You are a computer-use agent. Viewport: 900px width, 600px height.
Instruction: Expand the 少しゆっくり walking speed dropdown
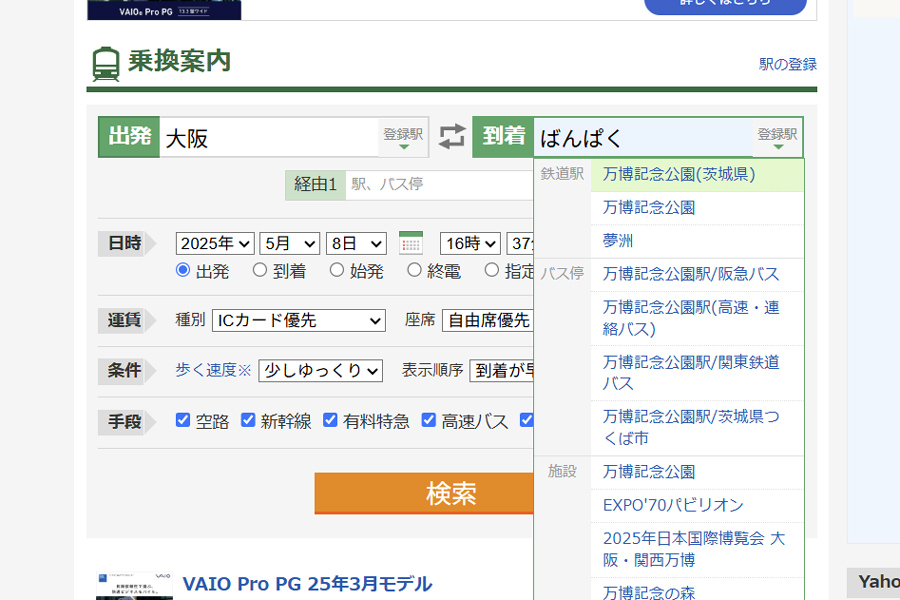[x=320, y=370]
